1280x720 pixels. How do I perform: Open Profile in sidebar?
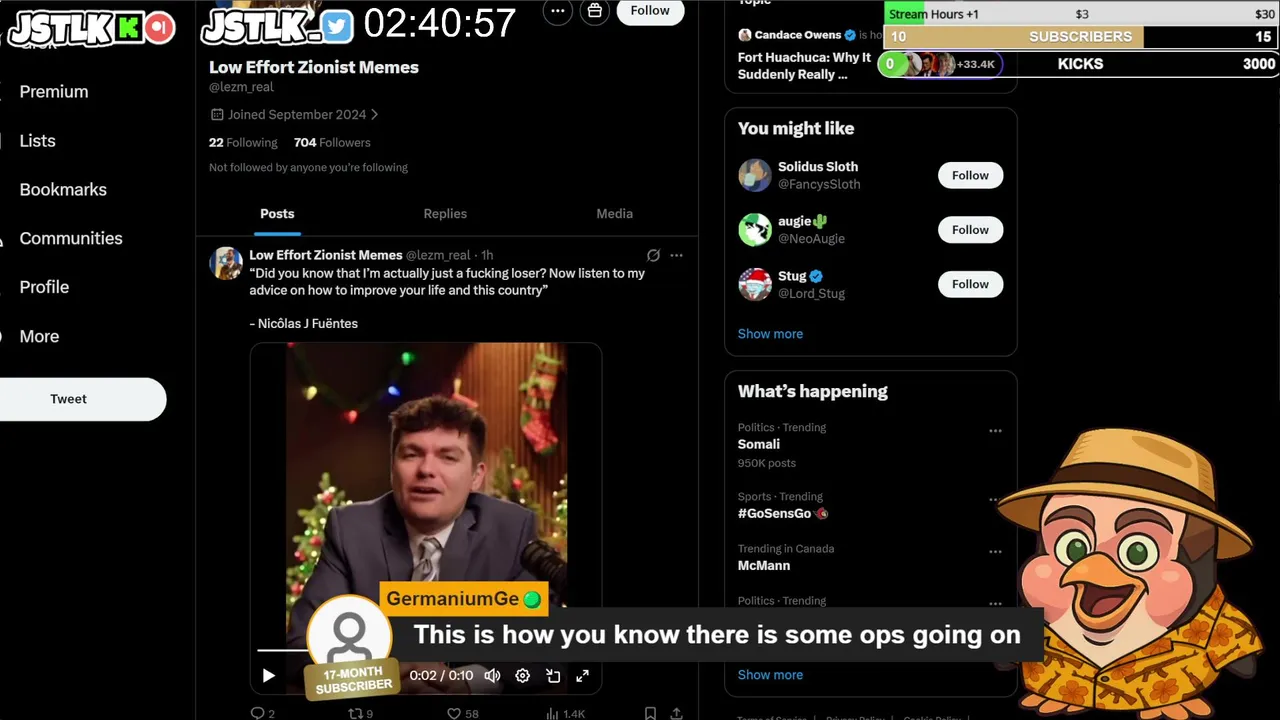pos(44,287)
